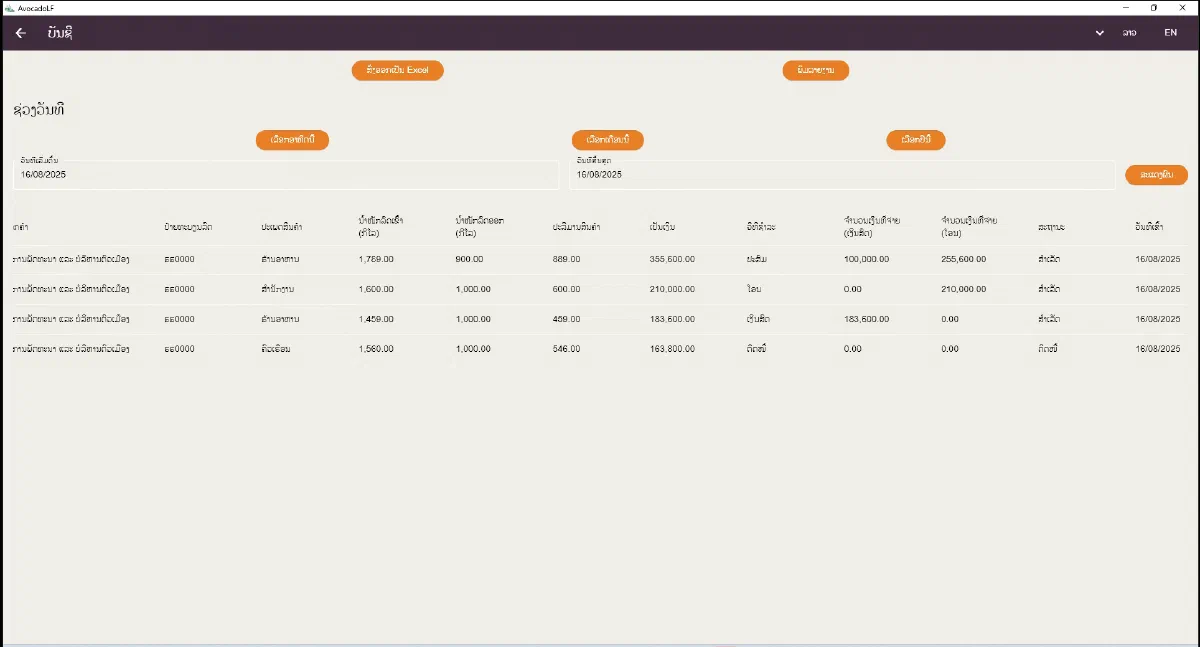Click the 1,000.00 cell in the 1,560.00 row
Screen dimensions: 1200x647
(x=473, y=349)
